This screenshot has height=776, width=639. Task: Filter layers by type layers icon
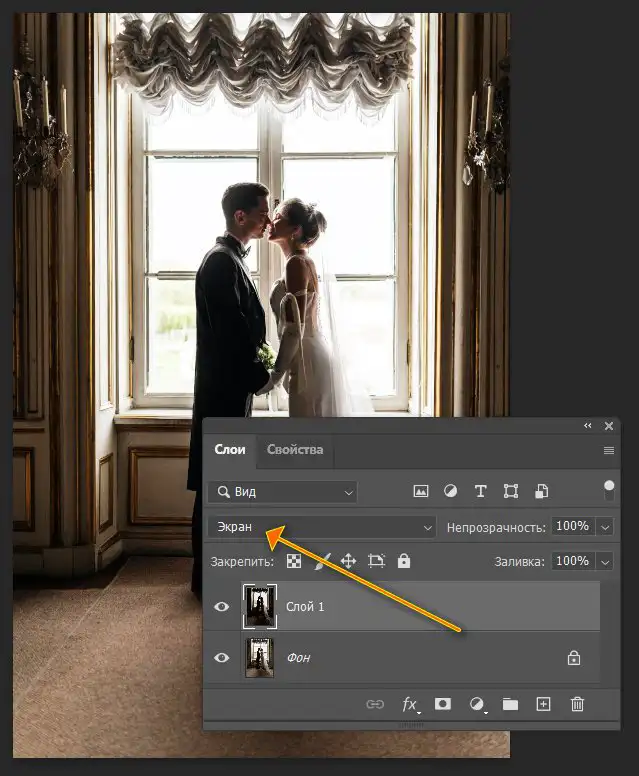(x=480, y=491)
